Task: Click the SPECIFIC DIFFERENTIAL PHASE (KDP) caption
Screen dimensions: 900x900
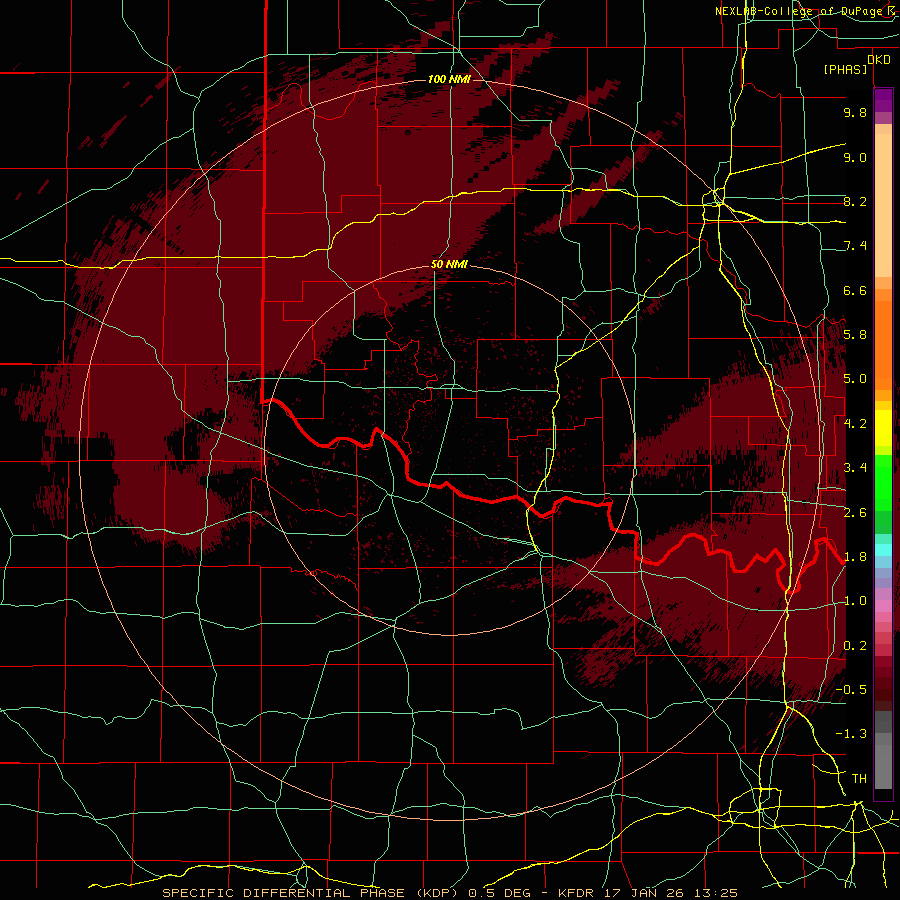Action: coord(312,893)
